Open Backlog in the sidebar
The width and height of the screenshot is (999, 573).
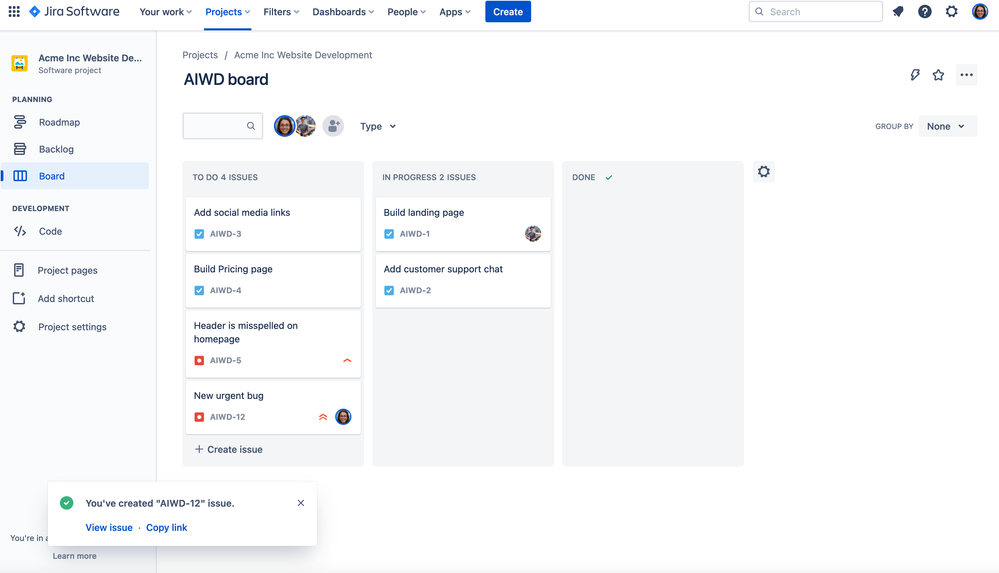75,149
